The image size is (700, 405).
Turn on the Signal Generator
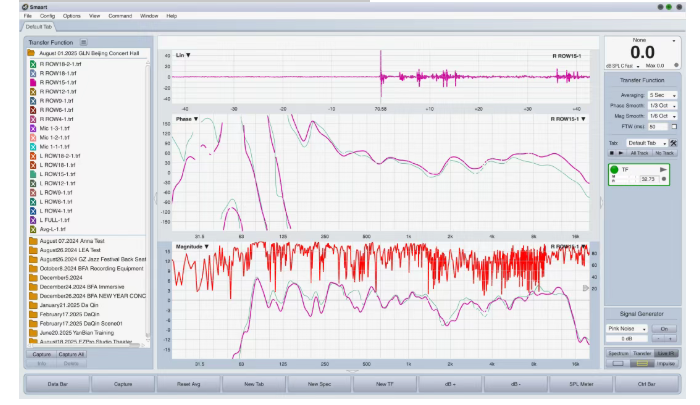tap(663, 327)
